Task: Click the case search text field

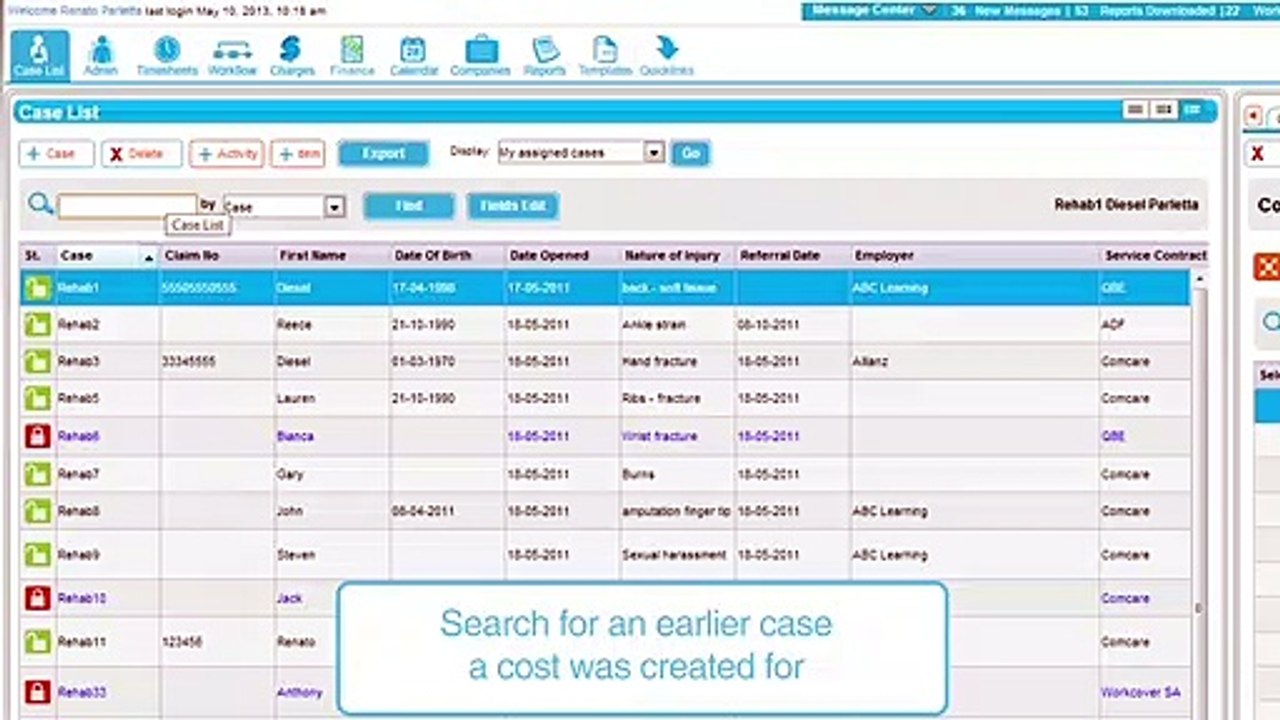Action: click(x=127, y=205)
